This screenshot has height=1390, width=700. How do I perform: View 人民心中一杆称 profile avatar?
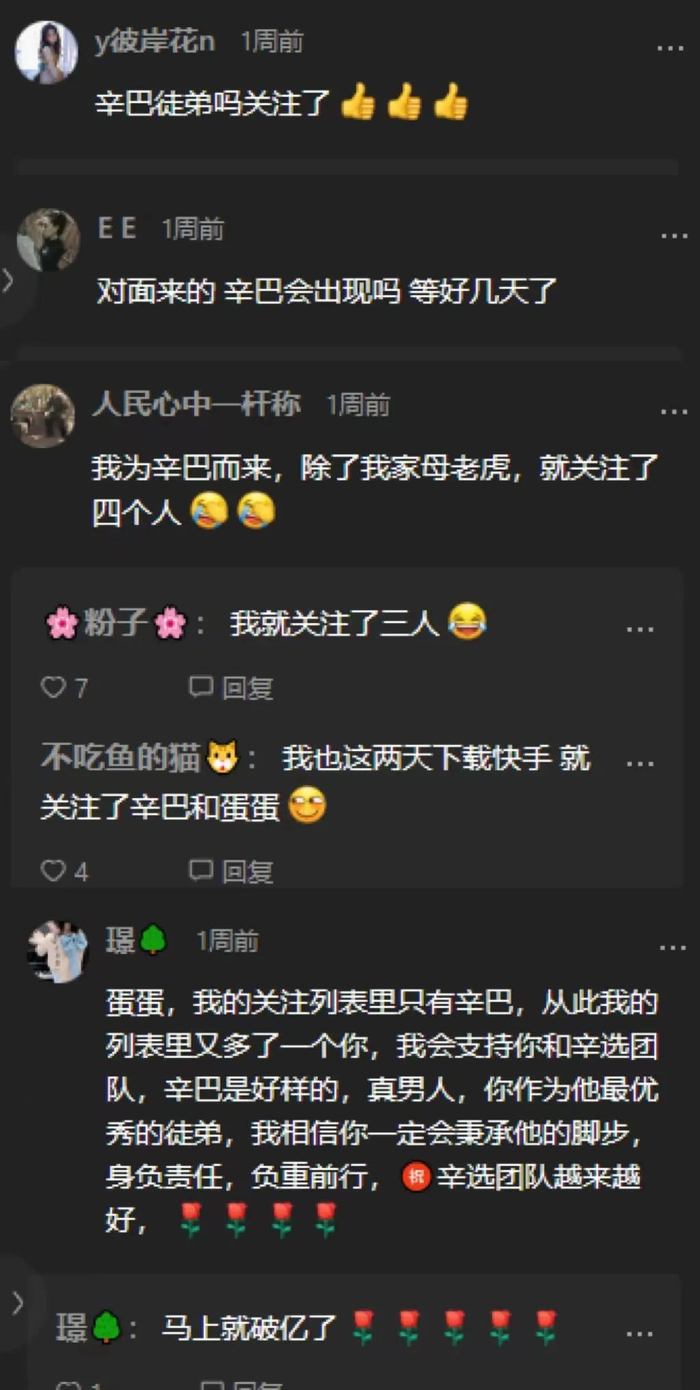tap(43, 415)
